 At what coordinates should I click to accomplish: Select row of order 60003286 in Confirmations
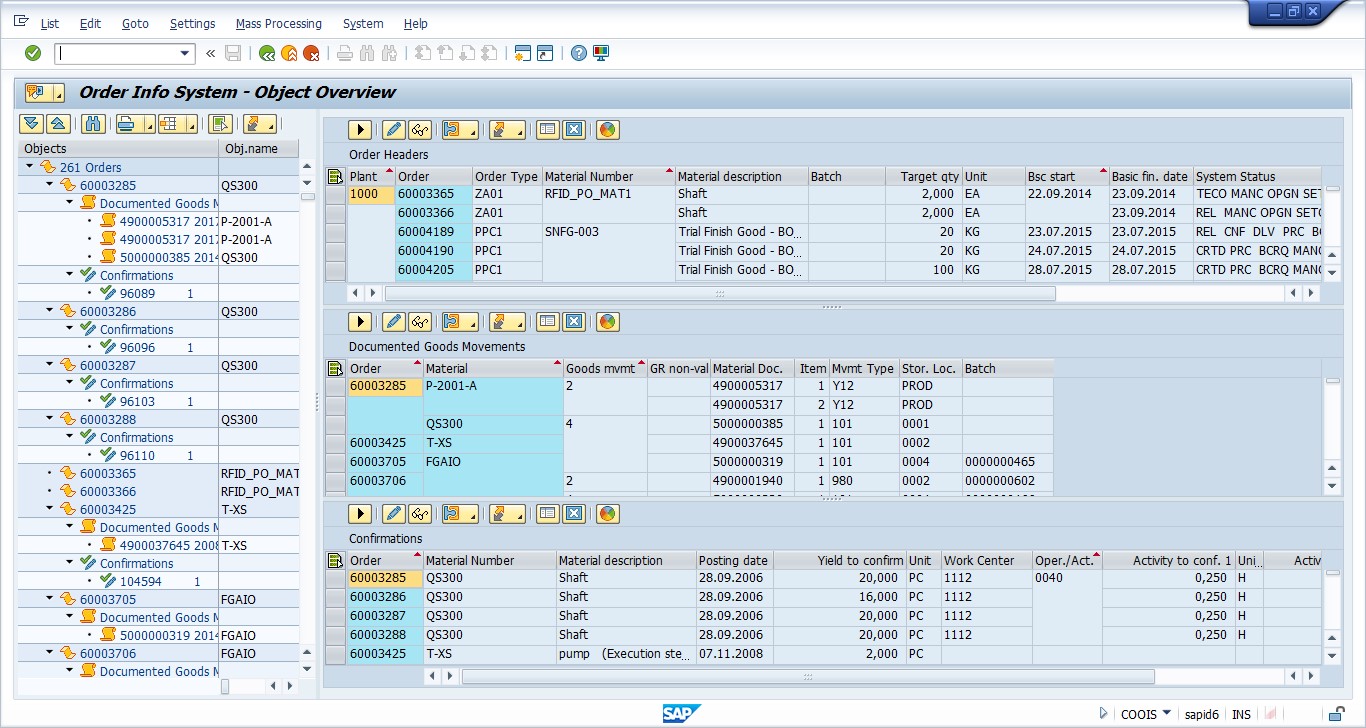(336, 597)
